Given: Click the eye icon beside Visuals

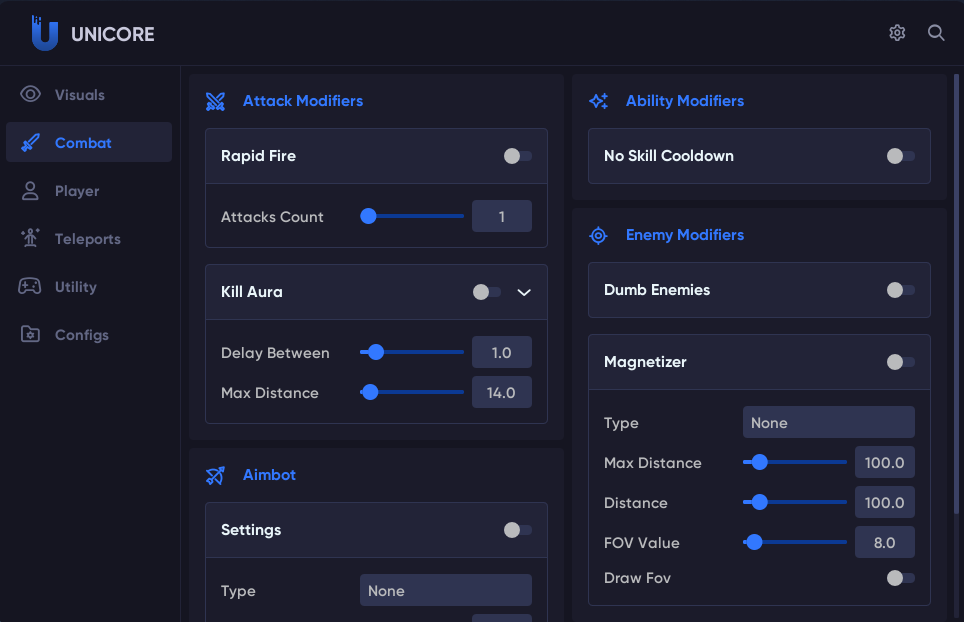Looking at the screenshot, I should coord(30,95).
